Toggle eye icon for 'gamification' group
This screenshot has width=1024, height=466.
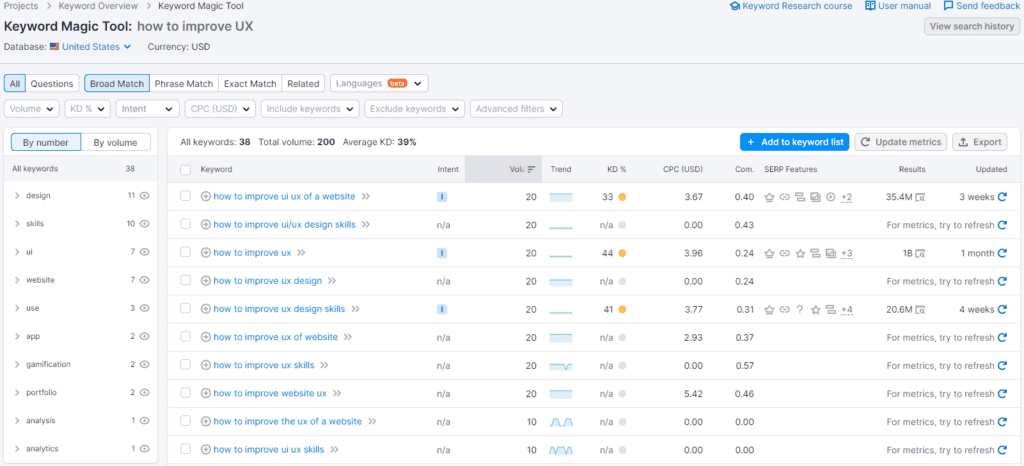(144, 364)
